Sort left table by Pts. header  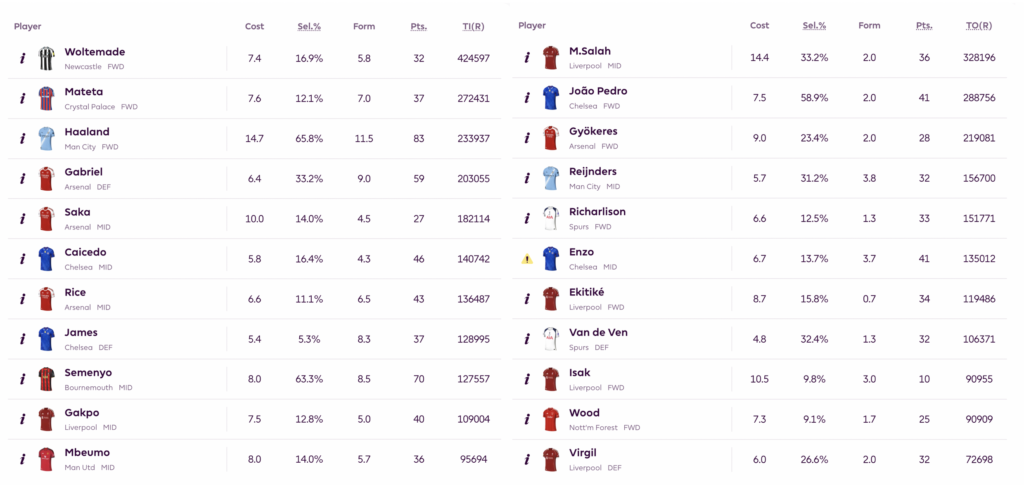(x=418, y=26)
